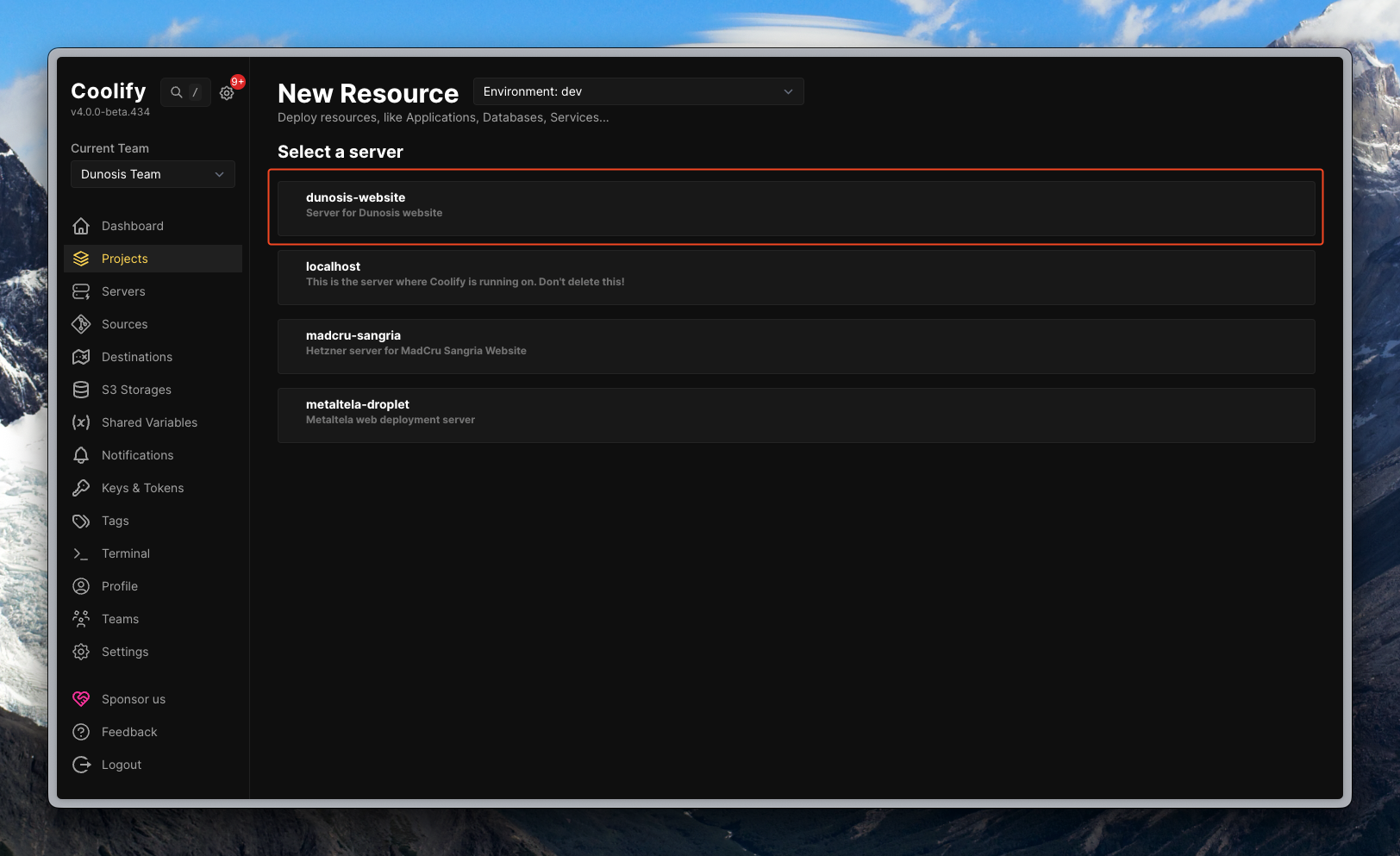Choose the madcru-sangria Hetzner server
The width and height of the screenshot is (1400, 856).
[x=795, y=346]
